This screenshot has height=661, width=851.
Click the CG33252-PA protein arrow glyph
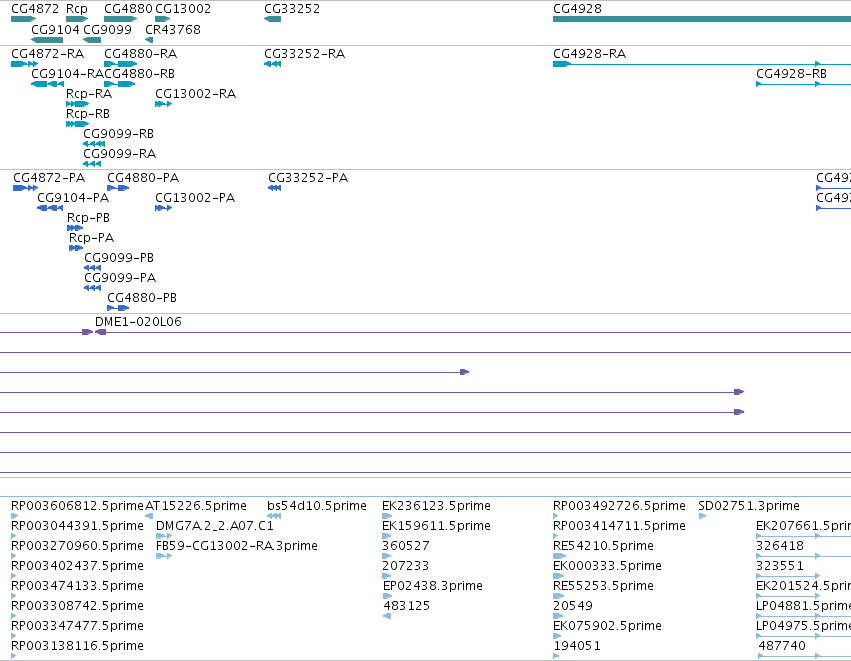click(275, 188)
